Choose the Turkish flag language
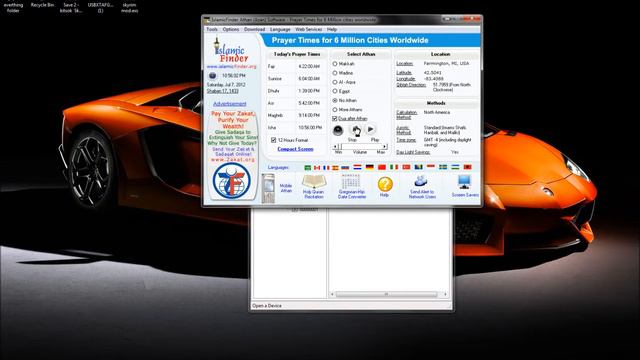The image size is (640, 360). pyautogui.click(x=406, y=167)
